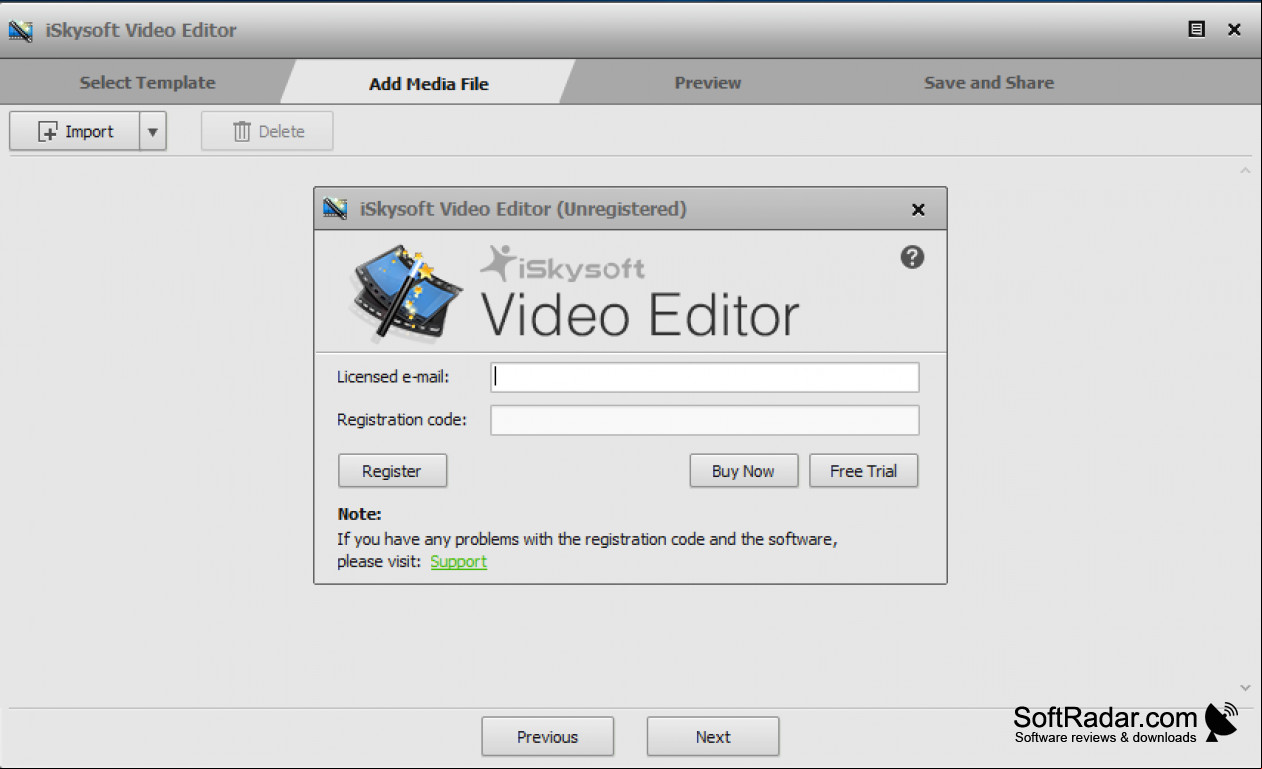Click the Buy Now button

[x=743, y=471]
